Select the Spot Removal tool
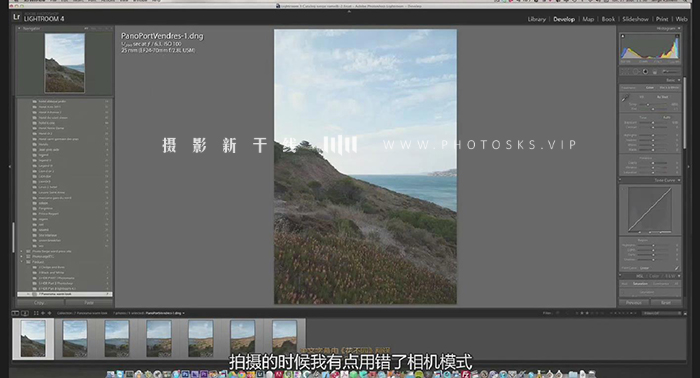 pyautogui.click(x=636, y=71)
